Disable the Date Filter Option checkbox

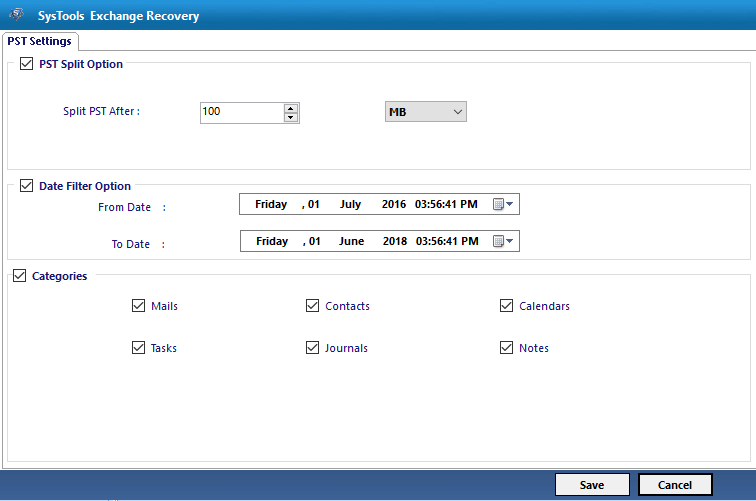point(26,186)
